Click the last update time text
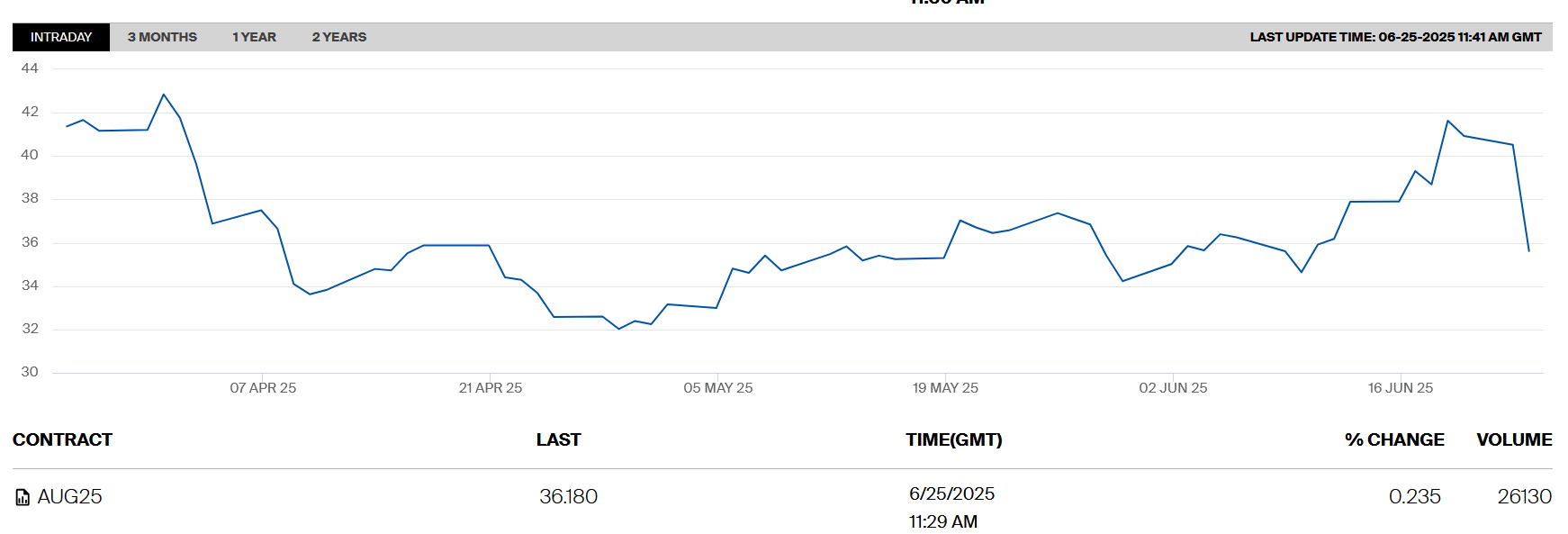Image resolution: width=1568 pixels, height=534 pixels. (x=1394, y=37)
